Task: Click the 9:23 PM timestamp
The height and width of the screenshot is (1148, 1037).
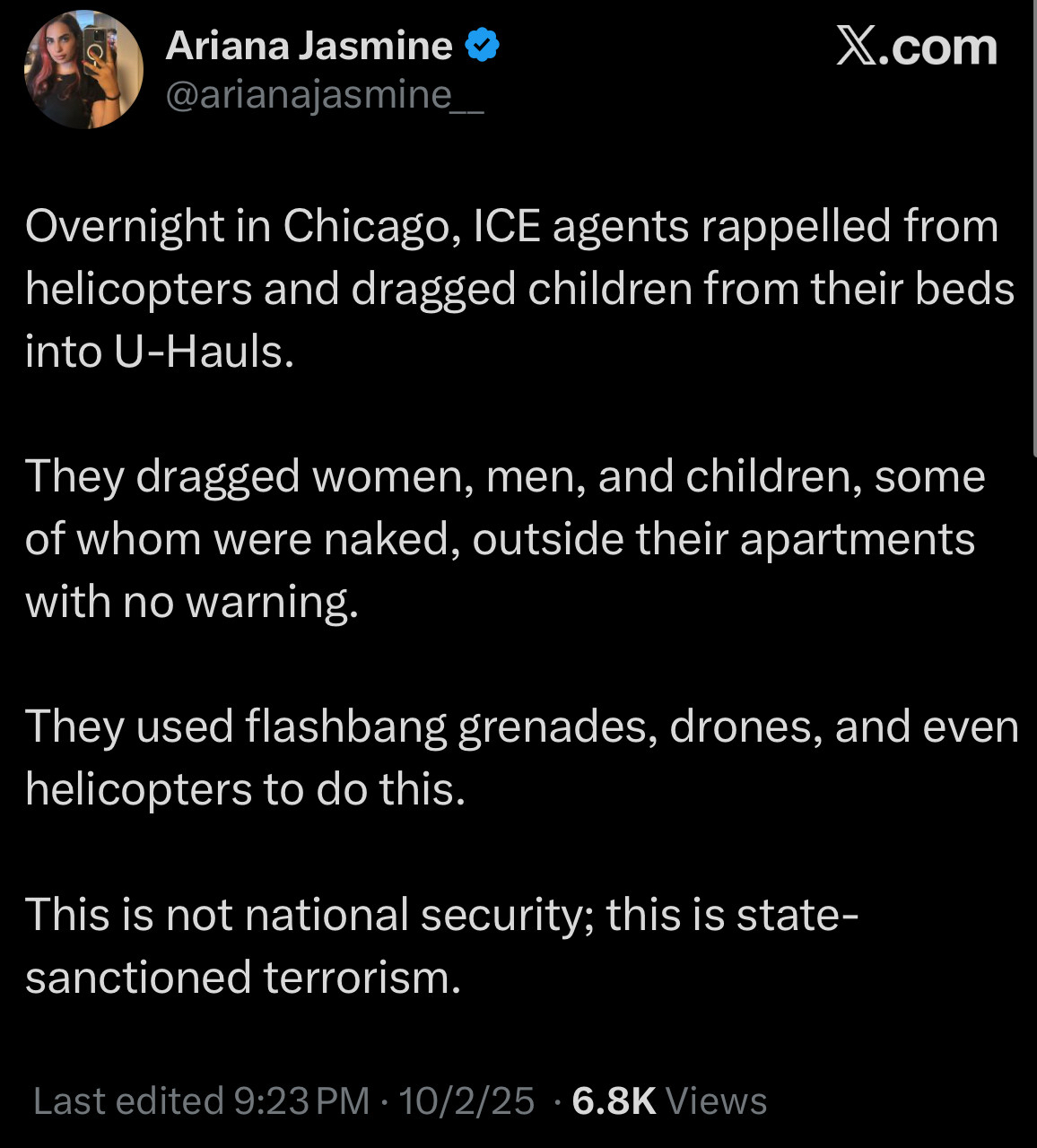Action: pos(301,1100)
